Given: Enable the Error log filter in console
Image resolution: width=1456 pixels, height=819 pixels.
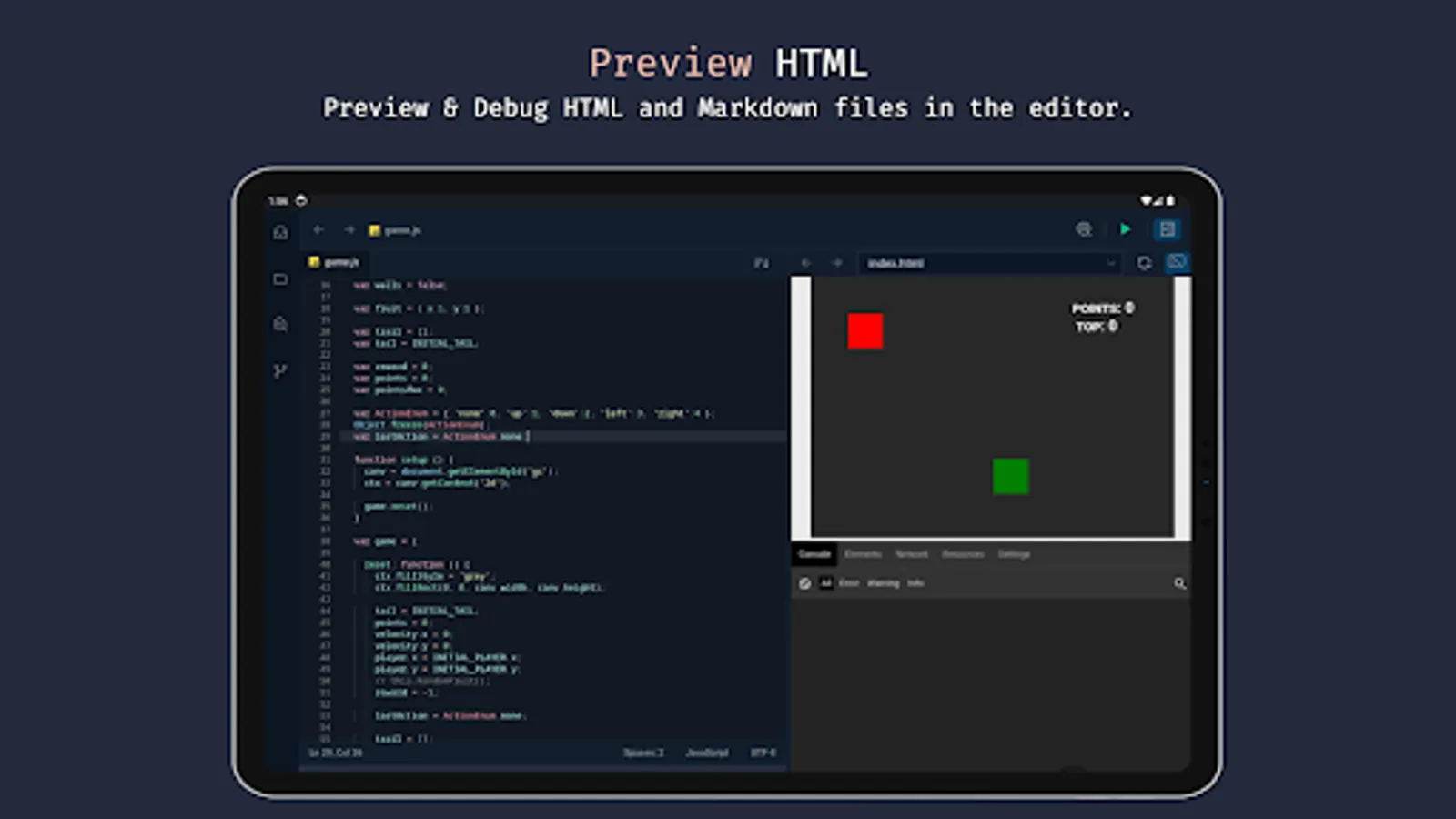Looking at the screenshot, I should pos(849,583).
